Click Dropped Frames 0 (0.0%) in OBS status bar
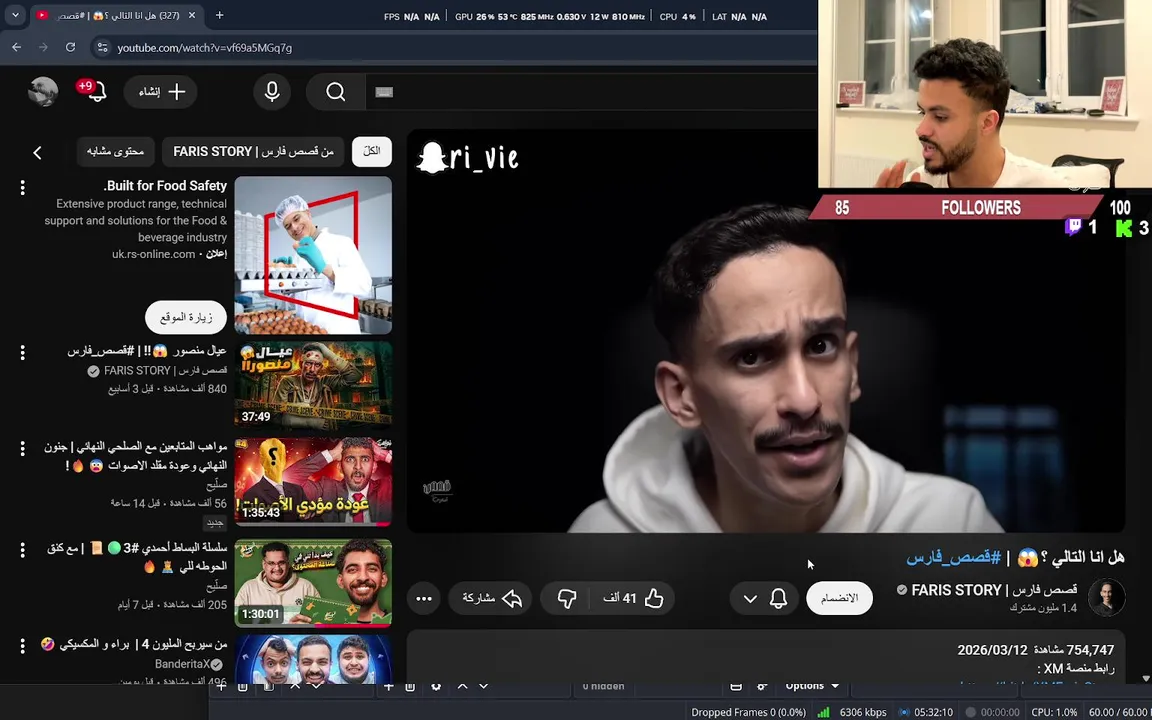 [749, 712]
